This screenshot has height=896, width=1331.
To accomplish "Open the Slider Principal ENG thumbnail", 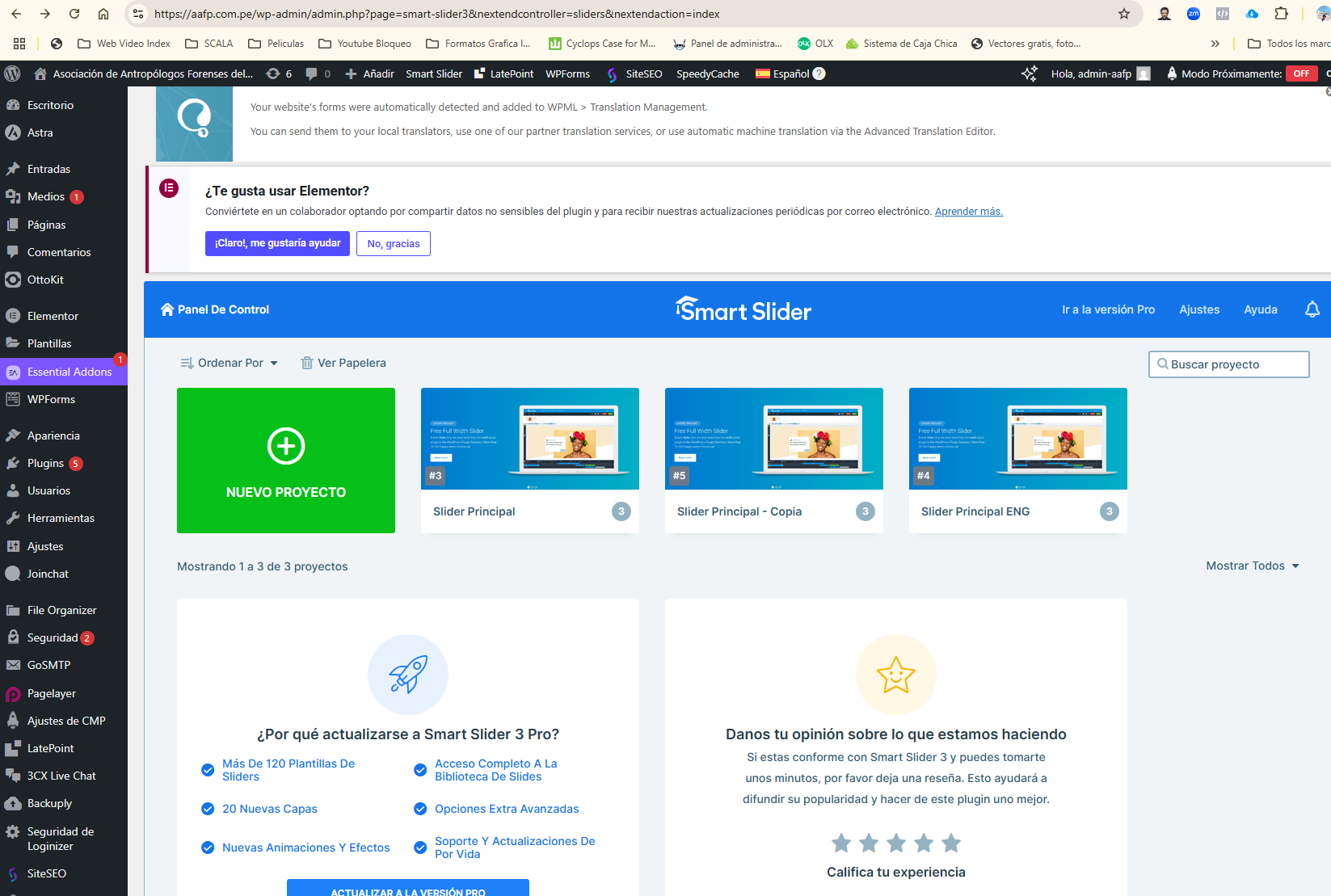I will pyautogui.click(x=1018, y=439).
